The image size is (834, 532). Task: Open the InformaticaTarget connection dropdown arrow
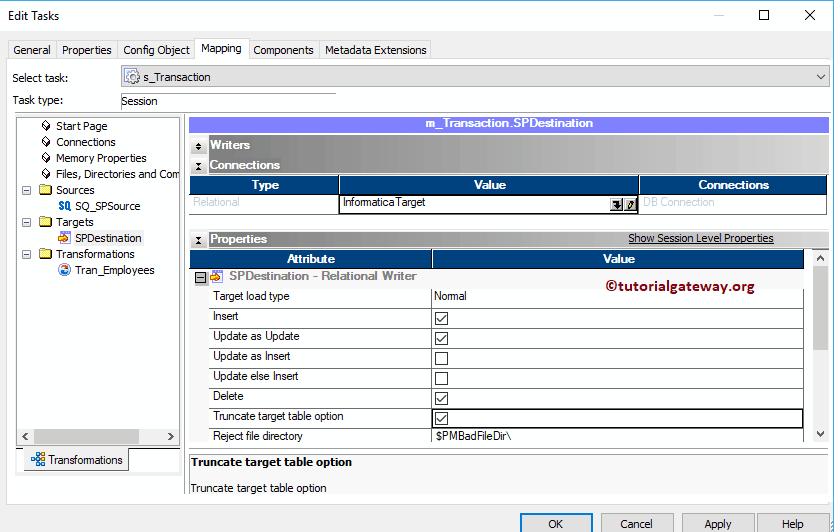tap(616, 203)
